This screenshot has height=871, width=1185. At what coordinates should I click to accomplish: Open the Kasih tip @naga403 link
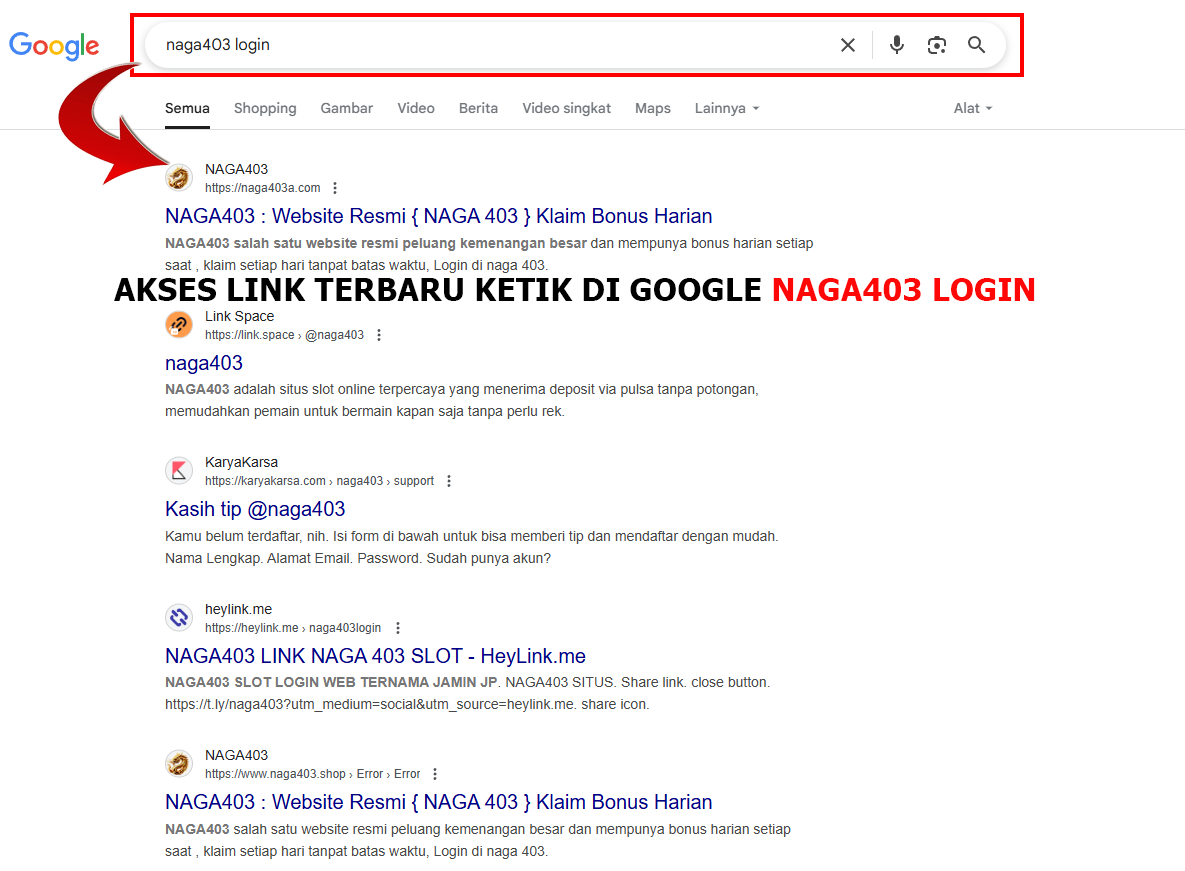[x=255, y=509]
